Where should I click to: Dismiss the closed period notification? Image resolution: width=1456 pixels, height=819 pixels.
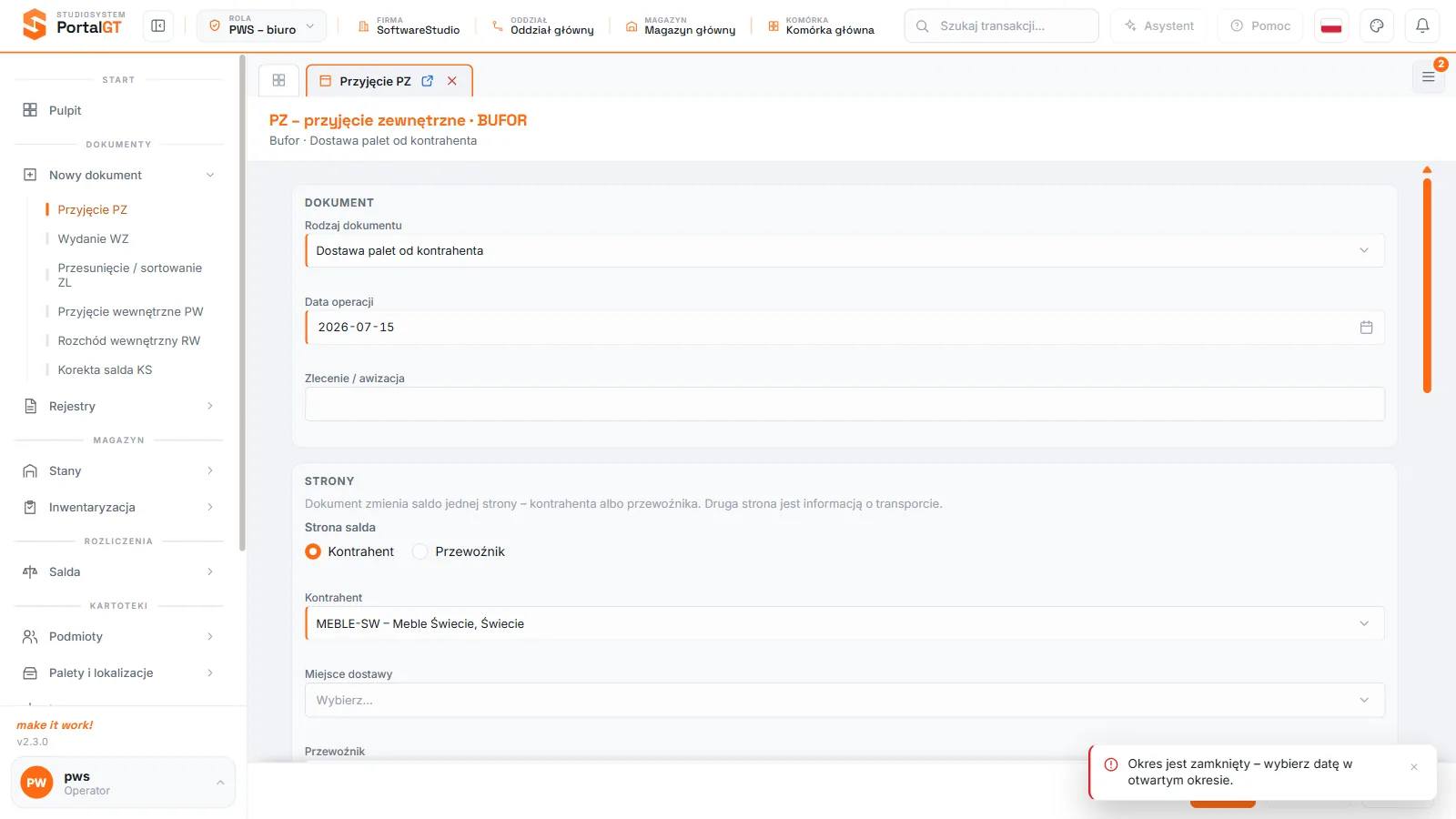[x=1414, y=767]
